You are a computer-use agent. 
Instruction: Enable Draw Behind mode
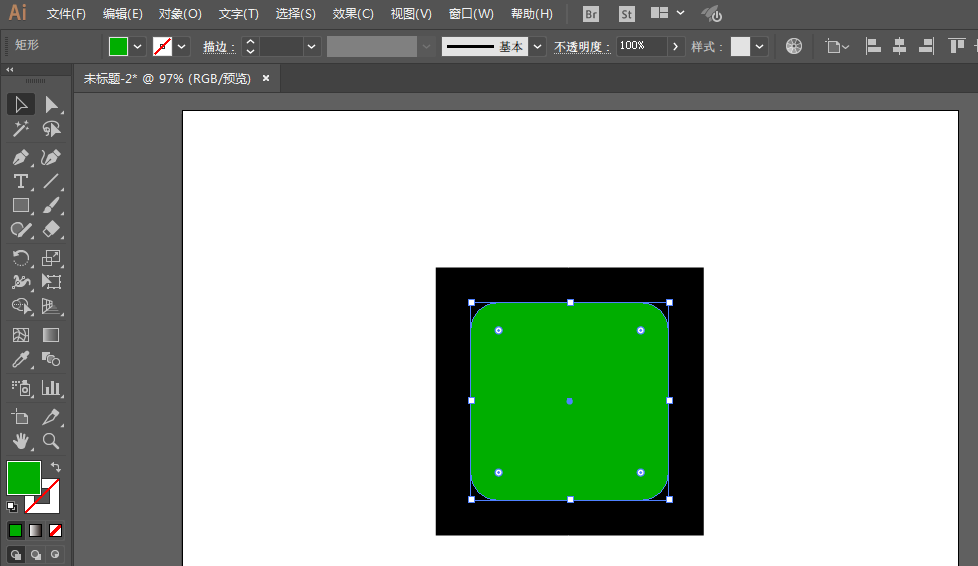coord(36,554)
